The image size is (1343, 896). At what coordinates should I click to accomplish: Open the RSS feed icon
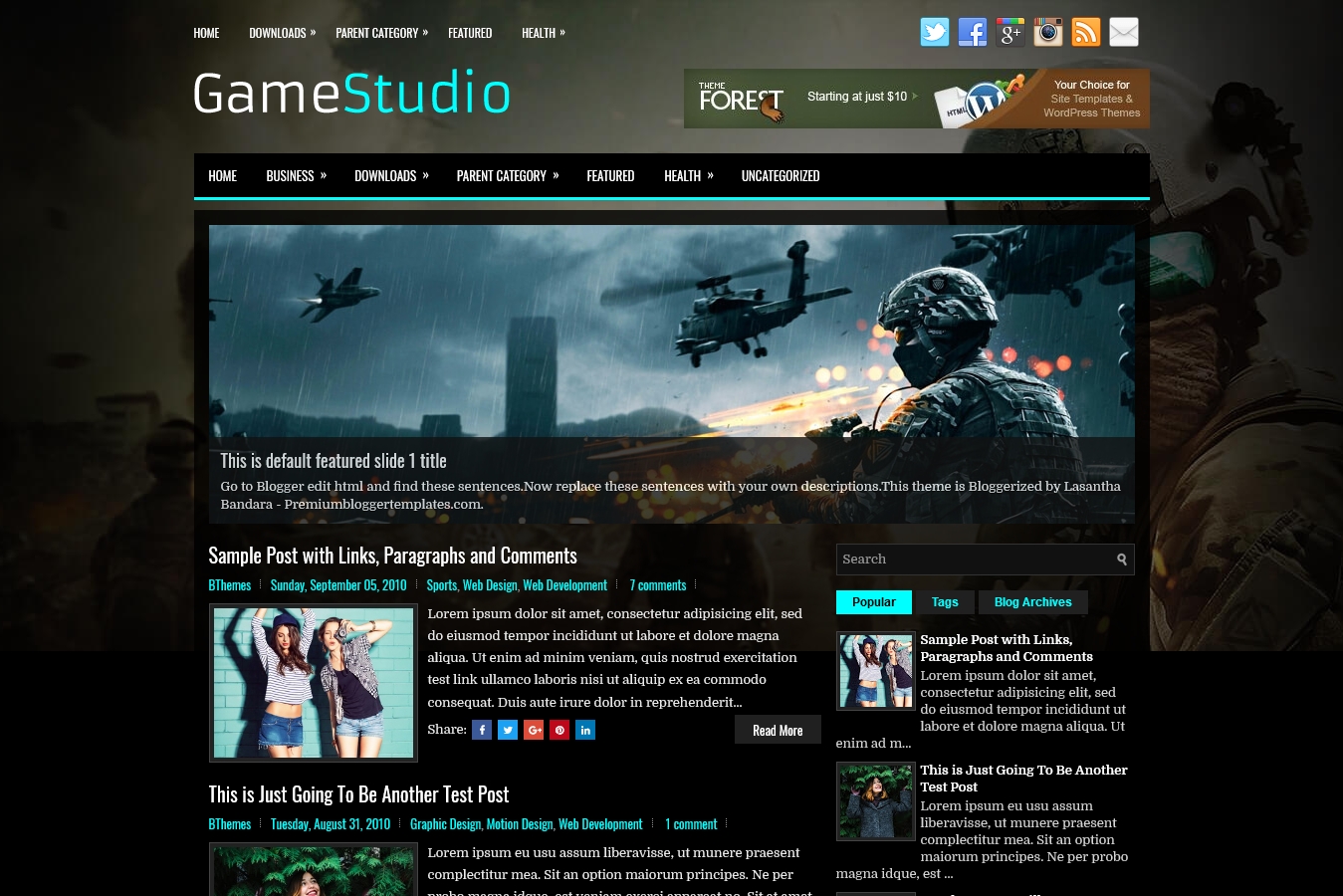[1085, 32]
